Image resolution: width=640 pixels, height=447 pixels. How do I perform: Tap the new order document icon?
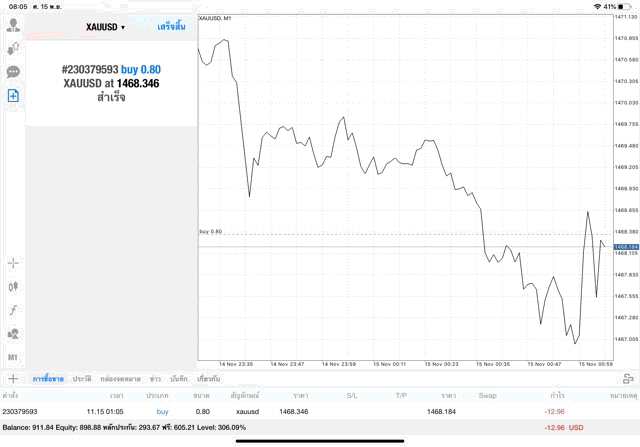(13, 96)
